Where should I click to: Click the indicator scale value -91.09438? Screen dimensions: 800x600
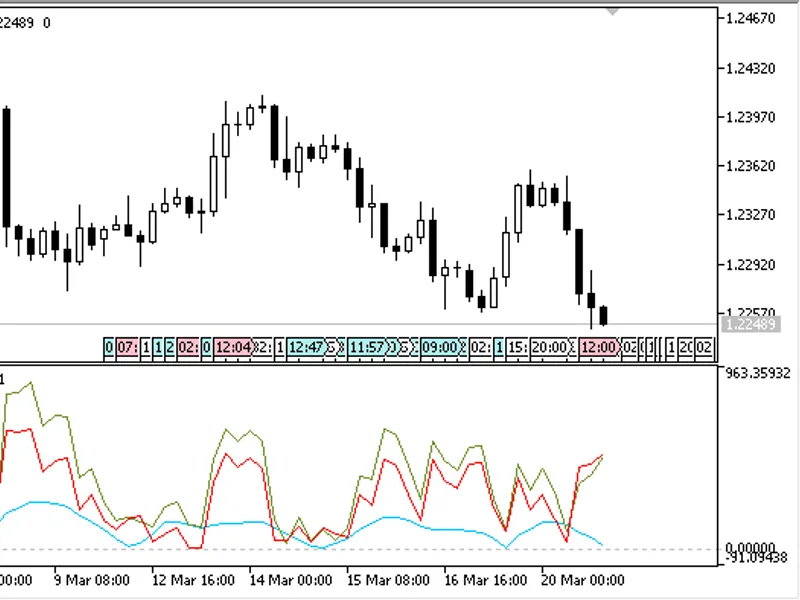point(756,558)
